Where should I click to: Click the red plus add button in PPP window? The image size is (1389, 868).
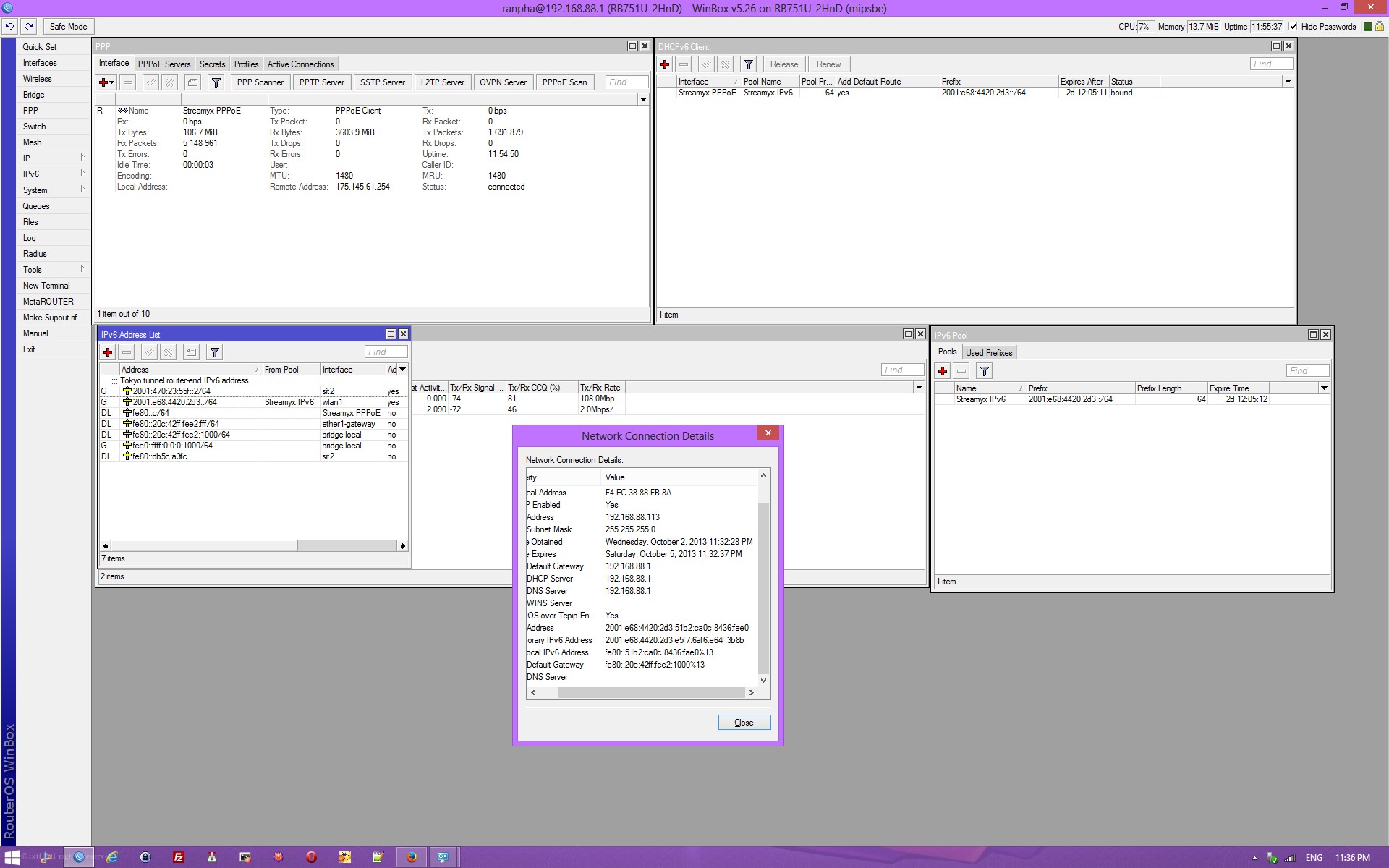pos(105,82)
